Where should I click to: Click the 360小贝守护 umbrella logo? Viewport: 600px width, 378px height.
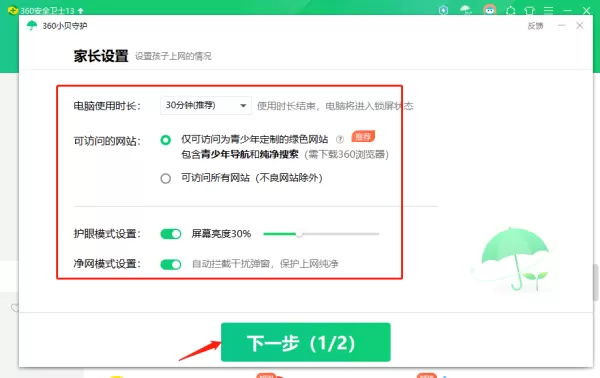32,26
